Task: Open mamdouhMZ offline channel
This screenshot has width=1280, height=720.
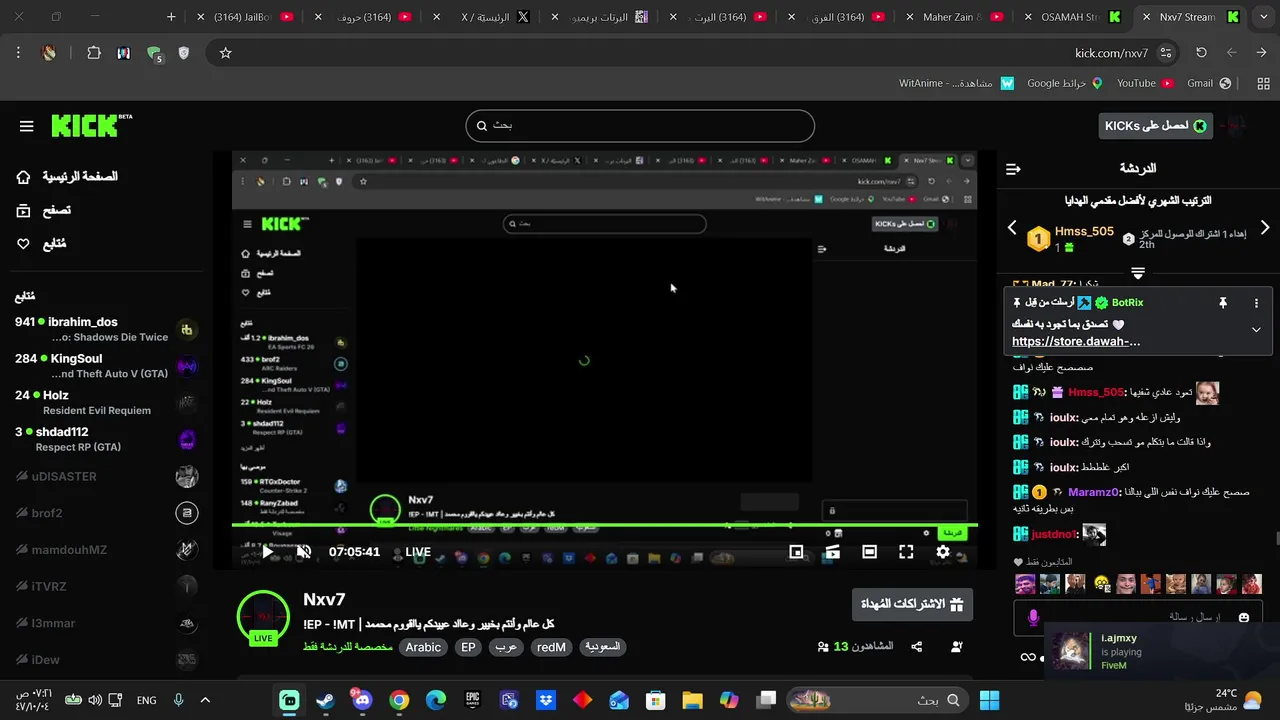Action: [104, 550]
